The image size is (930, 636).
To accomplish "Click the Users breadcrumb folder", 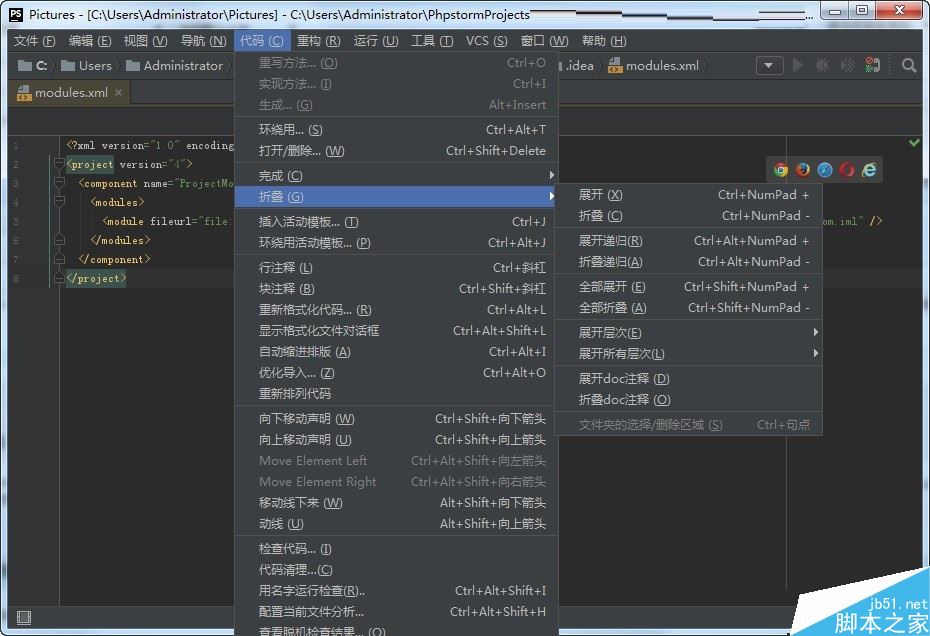I will 87,65.
